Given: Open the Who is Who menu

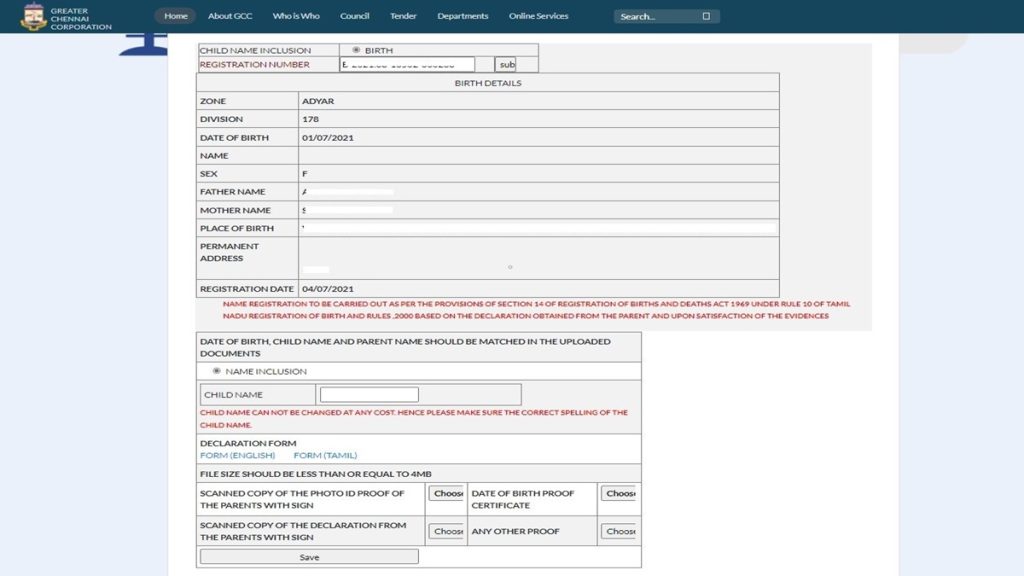Looking at the screenshot, I should (296, 16).
